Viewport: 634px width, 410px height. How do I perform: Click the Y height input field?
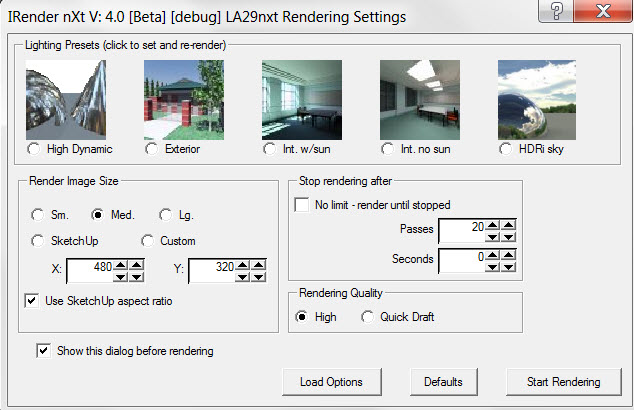click(x=217, y=270)
